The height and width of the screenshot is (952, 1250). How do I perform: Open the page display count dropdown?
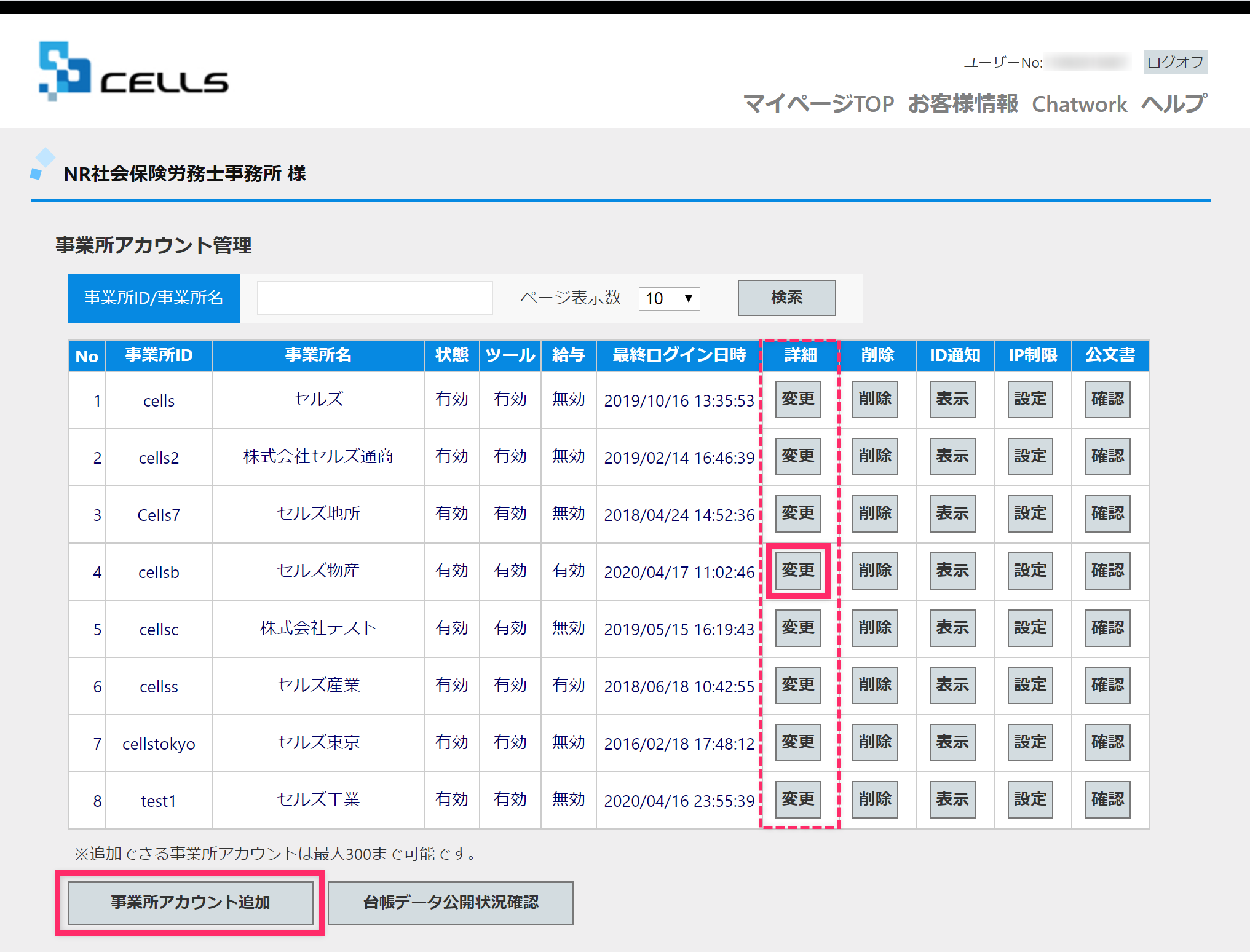(x=669, y=299)
